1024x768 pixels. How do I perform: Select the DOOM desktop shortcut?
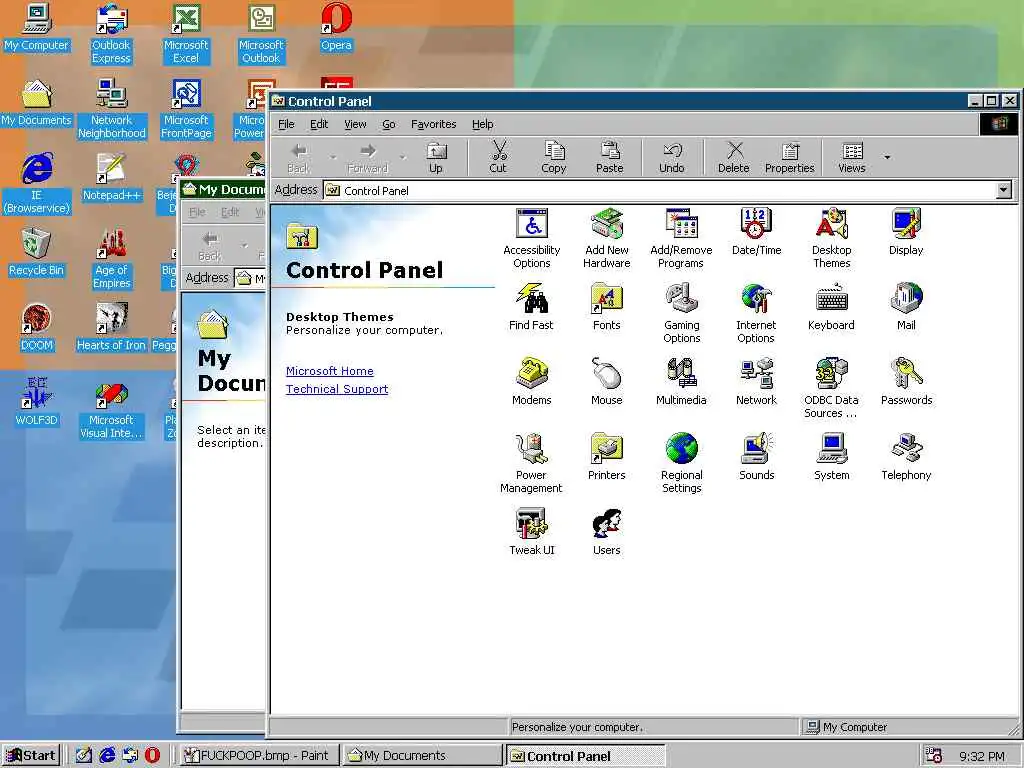pyautogui.click(x=37, y=328)
